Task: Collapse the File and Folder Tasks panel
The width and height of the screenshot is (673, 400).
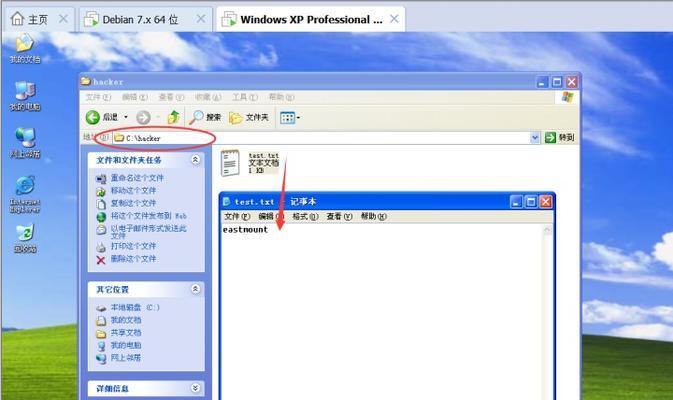Action: [195, 160]
